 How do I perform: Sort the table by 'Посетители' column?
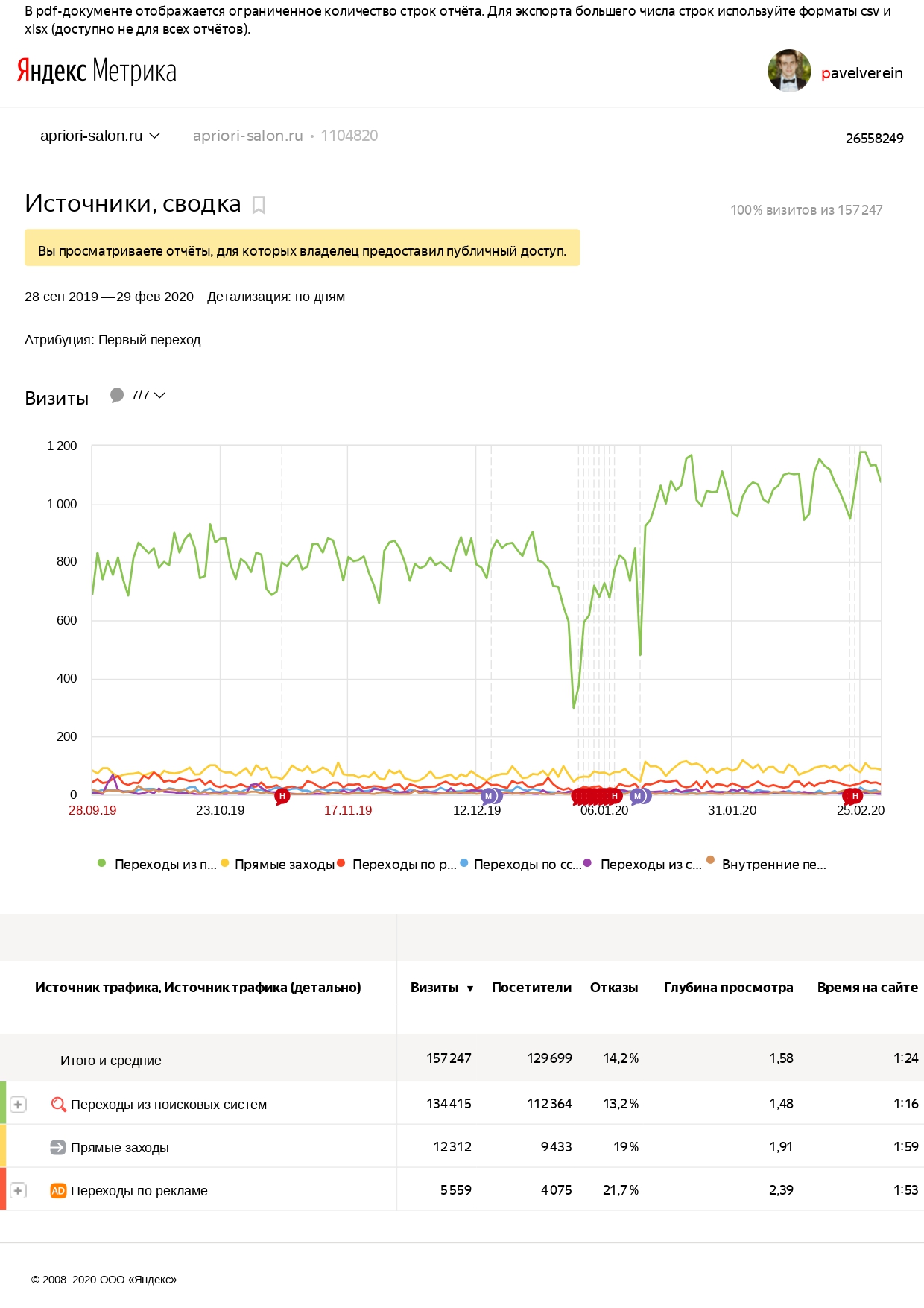click(x=531, y=988)
